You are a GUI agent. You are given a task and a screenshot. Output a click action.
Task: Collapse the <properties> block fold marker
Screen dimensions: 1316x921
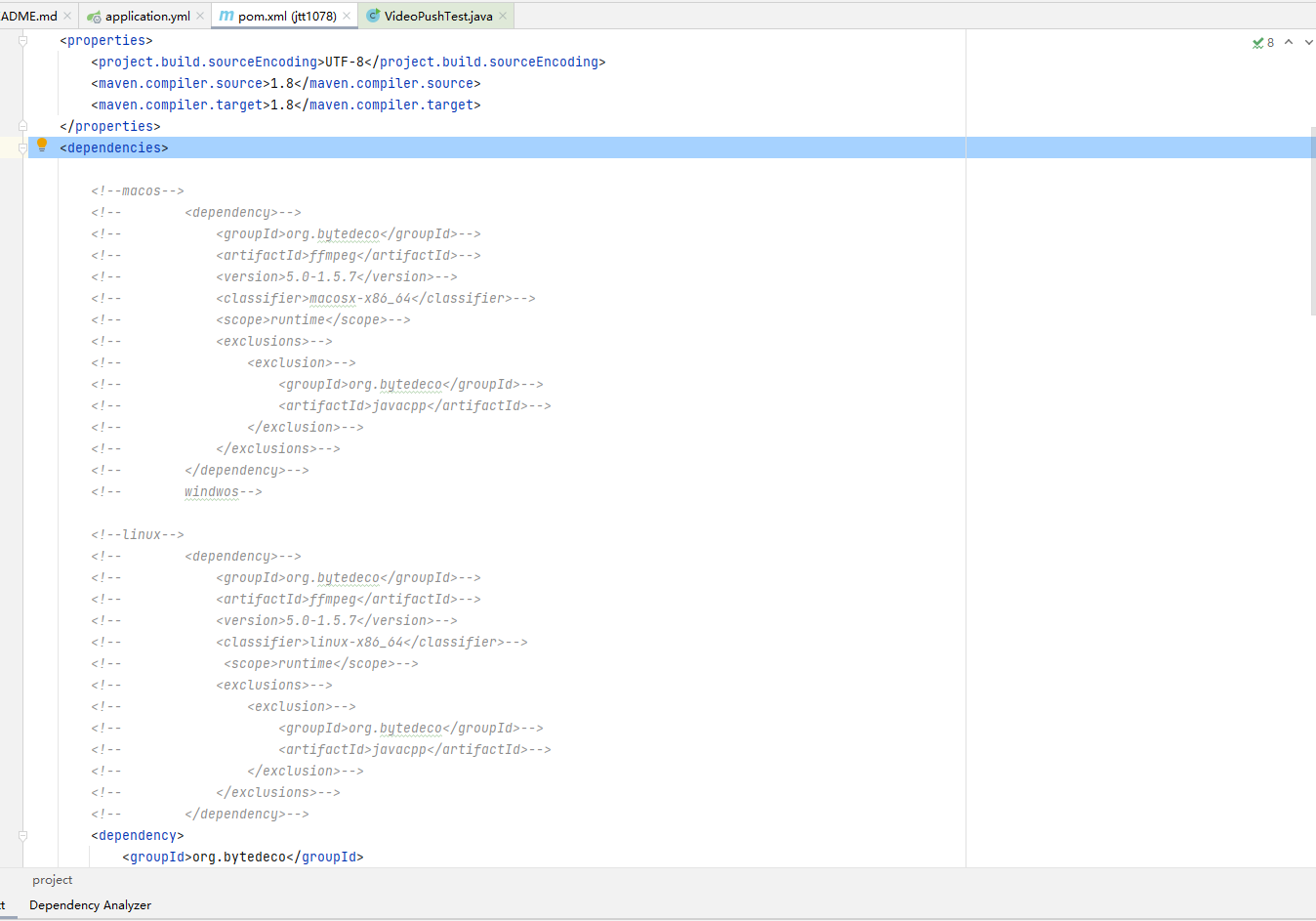[x=22, y=40]
